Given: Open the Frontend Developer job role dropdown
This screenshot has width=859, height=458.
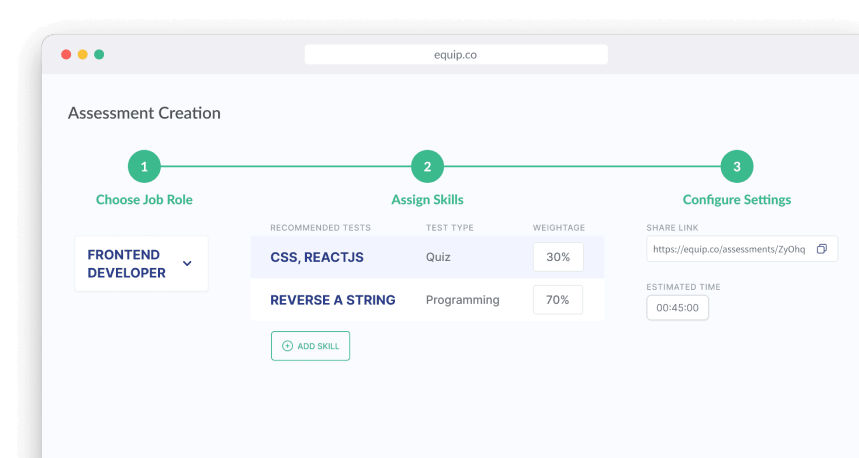Looking at the screenshot, I should click(141, 264).
